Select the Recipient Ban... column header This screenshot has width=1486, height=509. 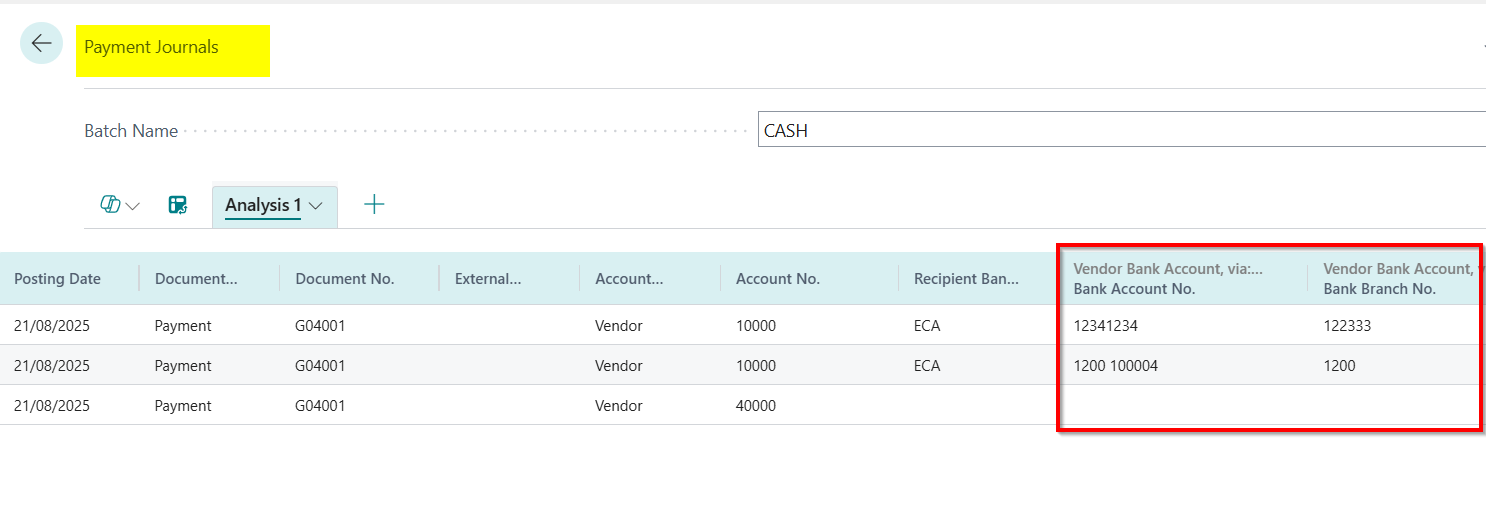pos(965,279)
